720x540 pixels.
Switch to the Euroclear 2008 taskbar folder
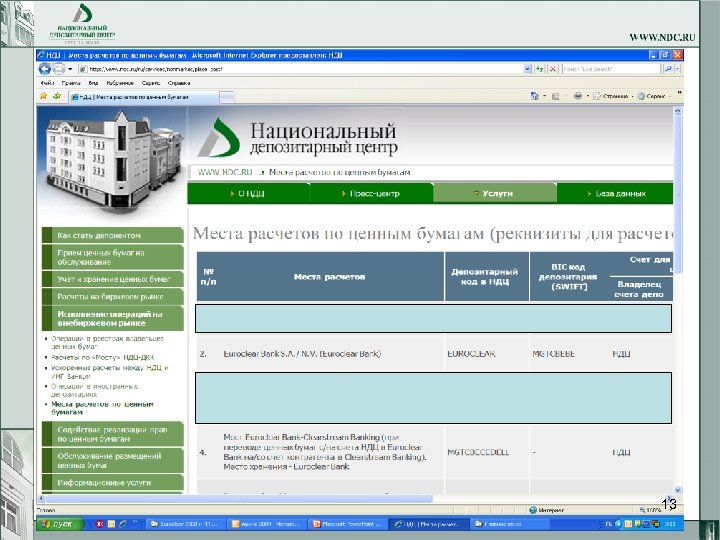click(187, 524)
